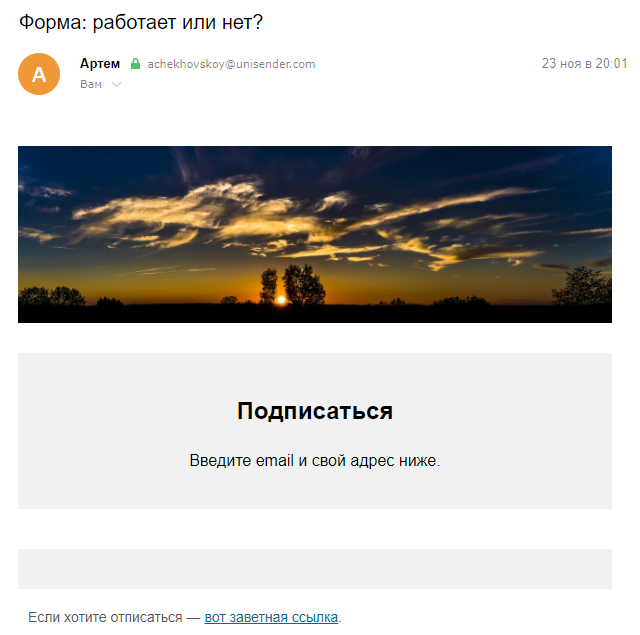Click the orange sender avatar with letter A
The width and height of the screenshot is (640, 635).
(39, 74)
